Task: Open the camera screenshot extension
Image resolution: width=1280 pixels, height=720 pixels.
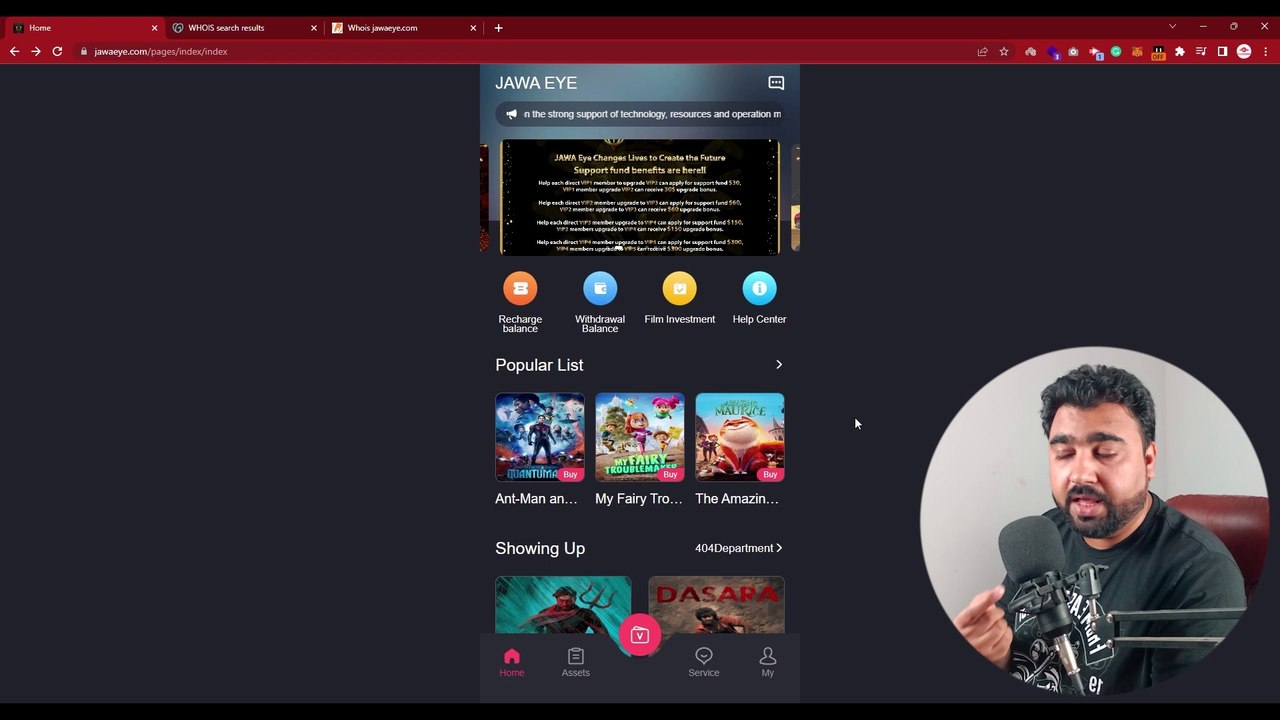Action: (1073, 51)
